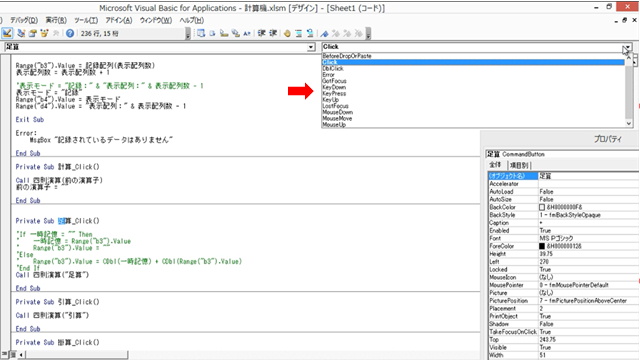The width and height of the screenshot is (640, 360).
Task: Open the ウィンドウ(W) menu
Action: (156, 20)
